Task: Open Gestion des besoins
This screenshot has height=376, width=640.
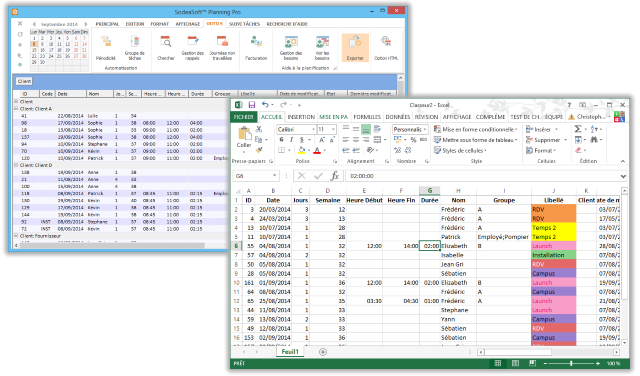Action: (x=291, y=48)
